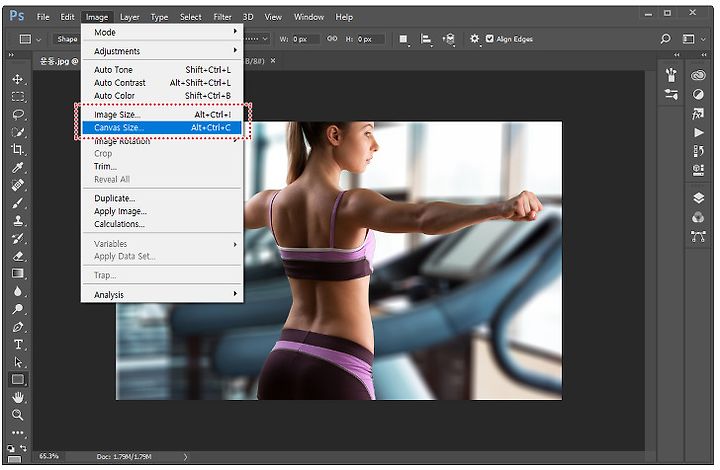Open the Paths panel icon
This screenshot has height=470, width=720.
click(698, 236)
